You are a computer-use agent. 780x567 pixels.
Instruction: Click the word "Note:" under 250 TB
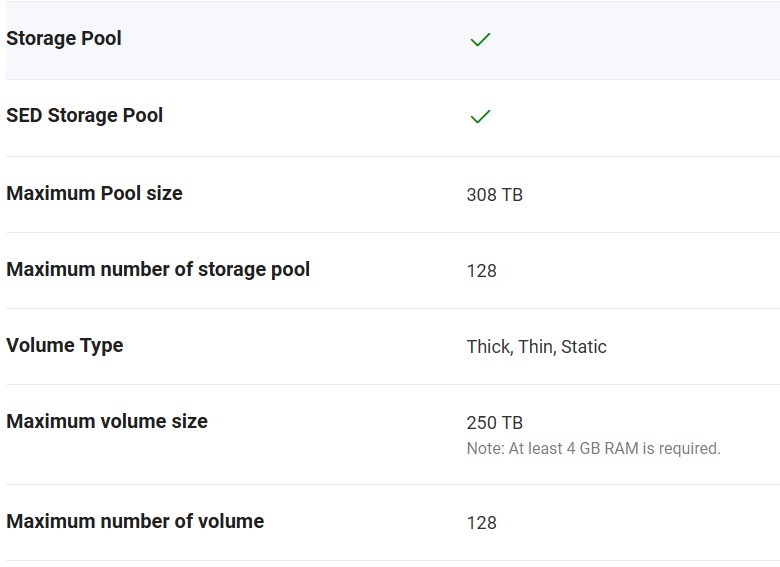click(485, 449)
